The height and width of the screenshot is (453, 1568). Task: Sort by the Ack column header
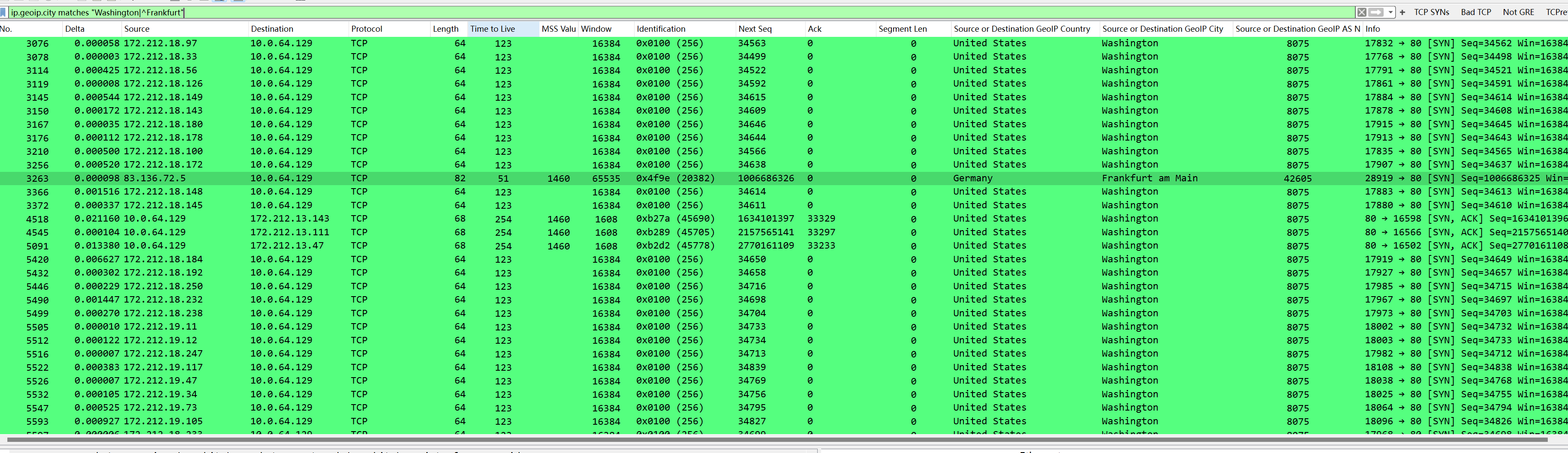click(841, 29)
